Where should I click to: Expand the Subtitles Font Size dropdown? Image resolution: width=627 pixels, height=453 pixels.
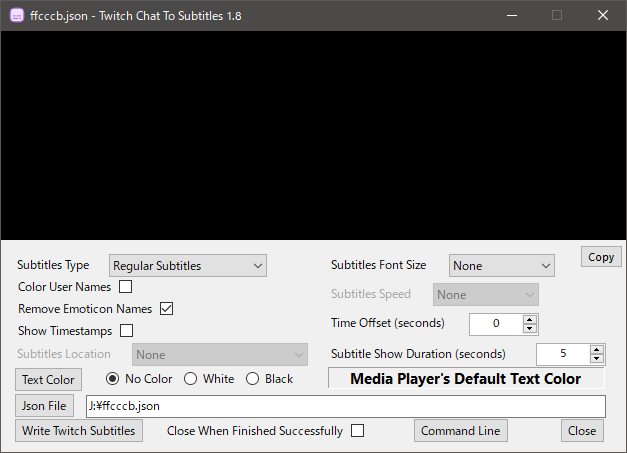tap(501, 266)
